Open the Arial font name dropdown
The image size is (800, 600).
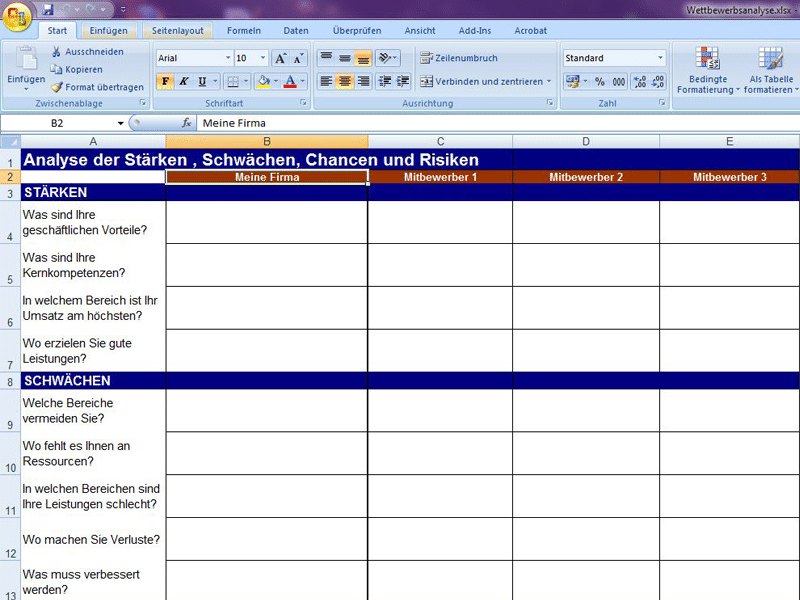[x=228, y=58]
